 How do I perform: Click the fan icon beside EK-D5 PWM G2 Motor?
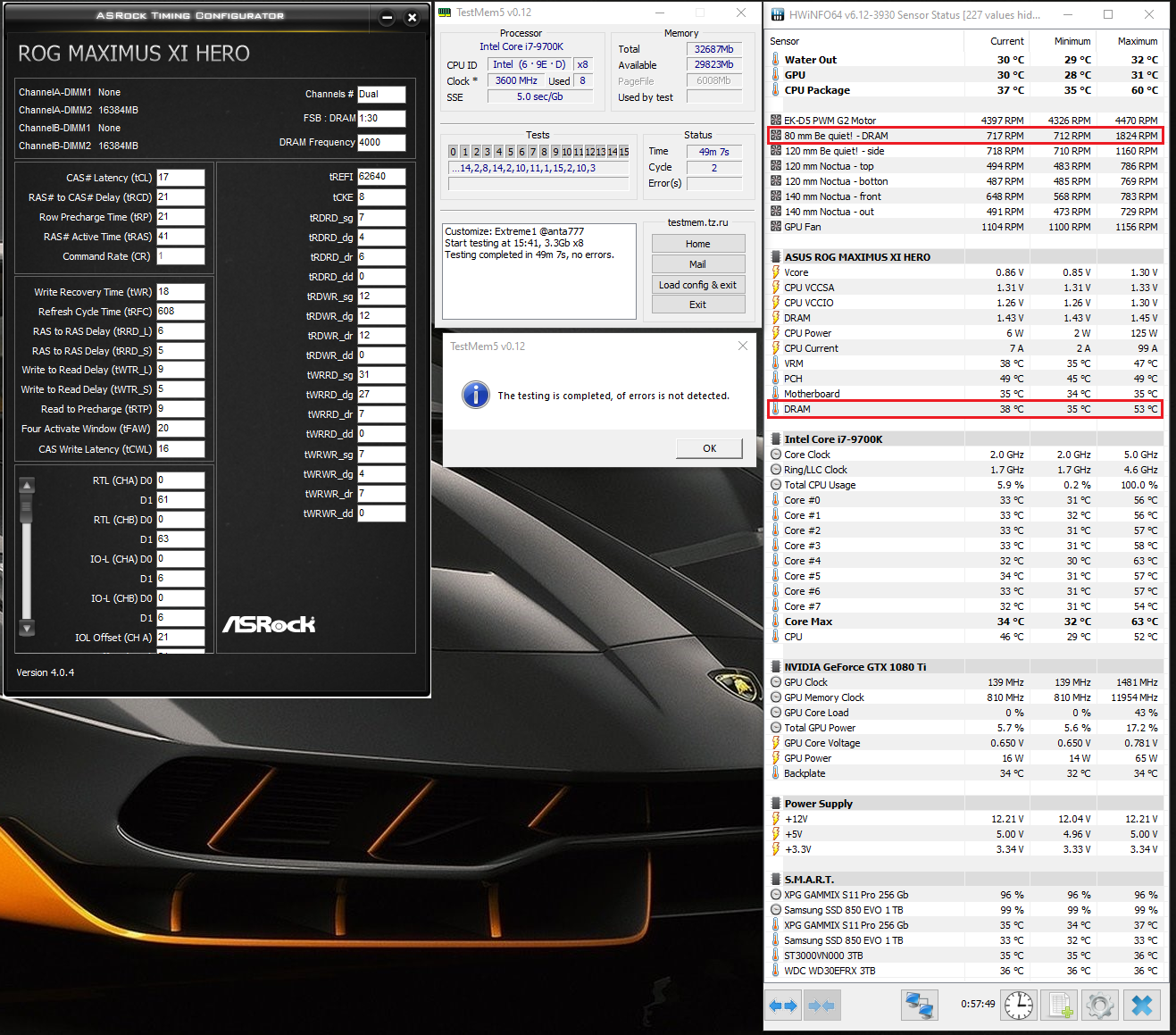(x=776, y=121)
